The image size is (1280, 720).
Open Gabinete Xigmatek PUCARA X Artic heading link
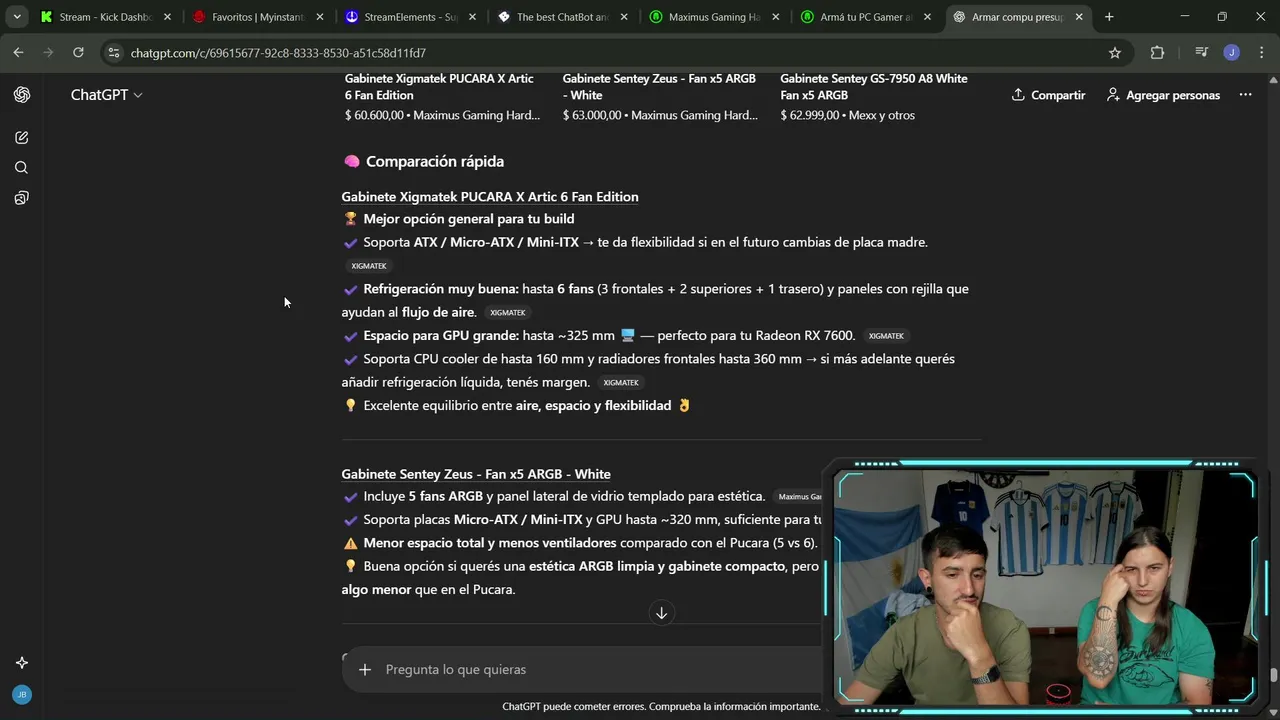pyautogui.click(x=490, y=197)
